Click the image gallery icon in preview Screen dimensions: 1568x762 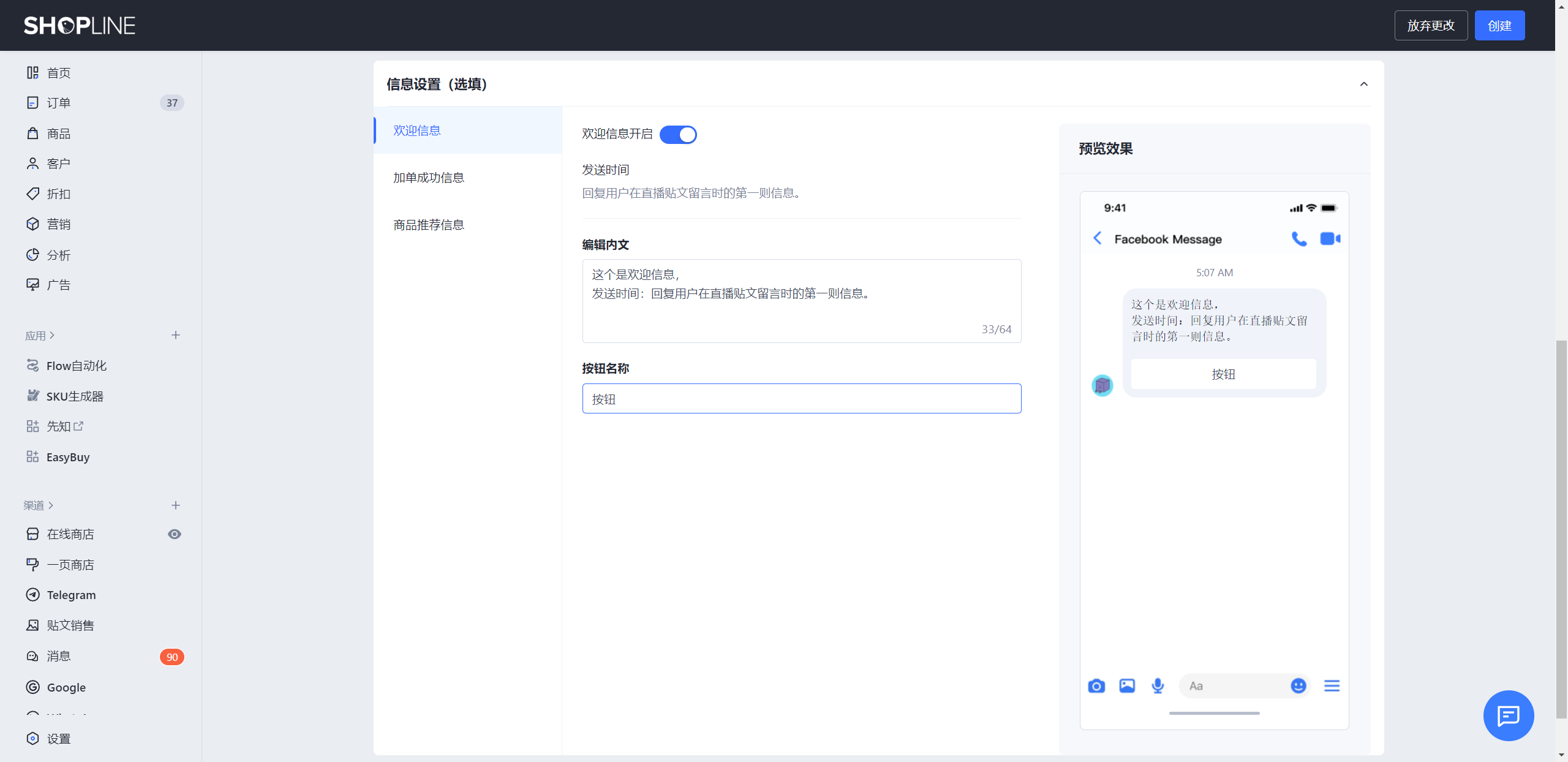[1127, 686]
